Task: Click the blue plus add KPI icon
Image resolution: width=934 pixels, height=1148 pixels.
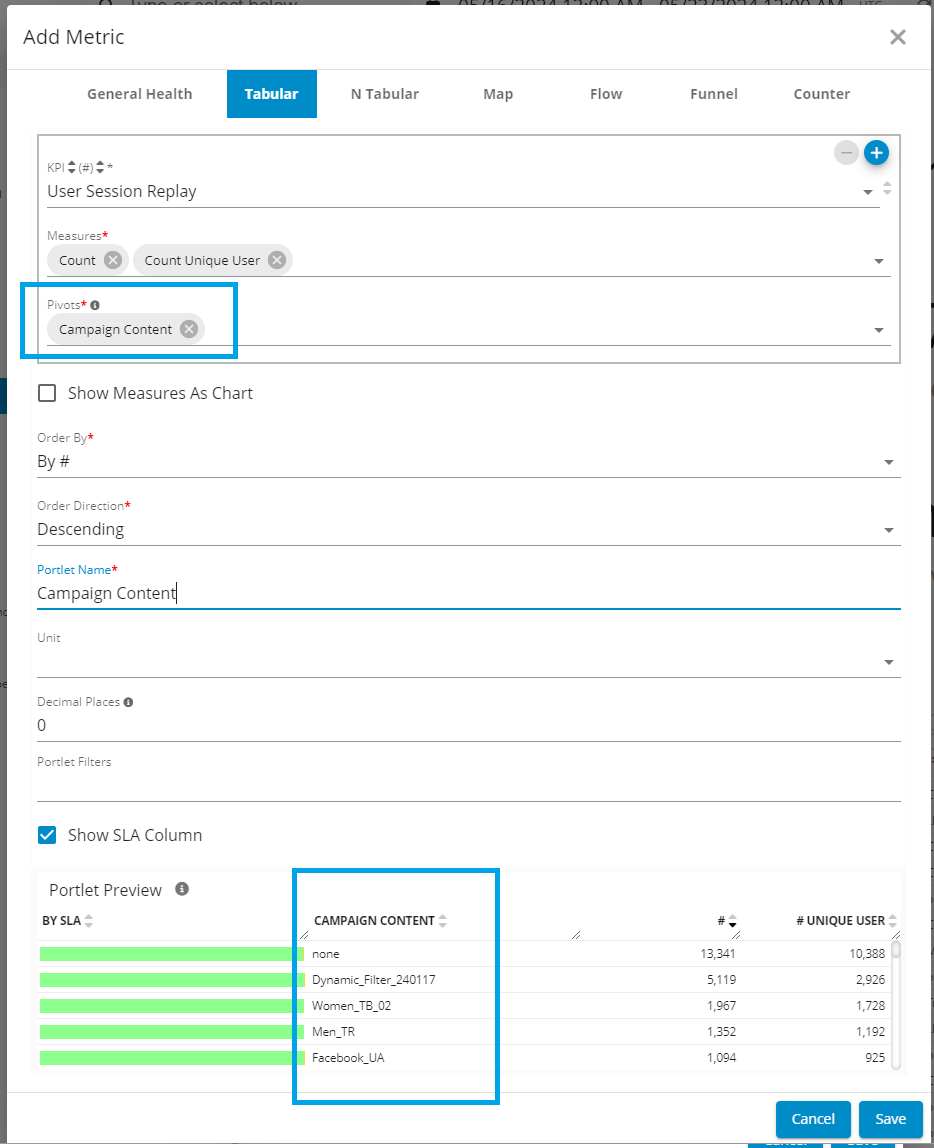Action: pyautogui.click(x=876, y=153)
